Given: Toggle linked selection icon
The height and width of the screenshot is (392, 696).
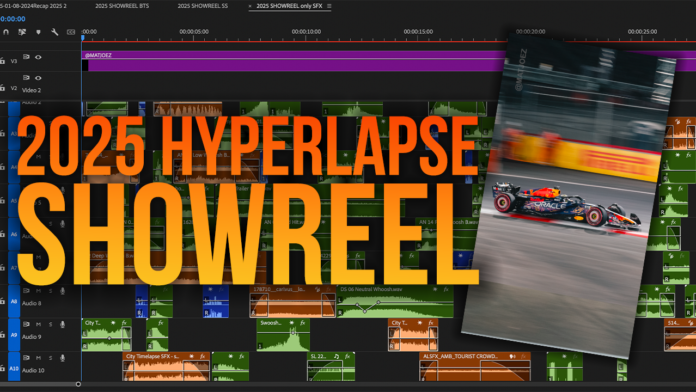Looking at the screenshot, I should [x=22, y=32].
